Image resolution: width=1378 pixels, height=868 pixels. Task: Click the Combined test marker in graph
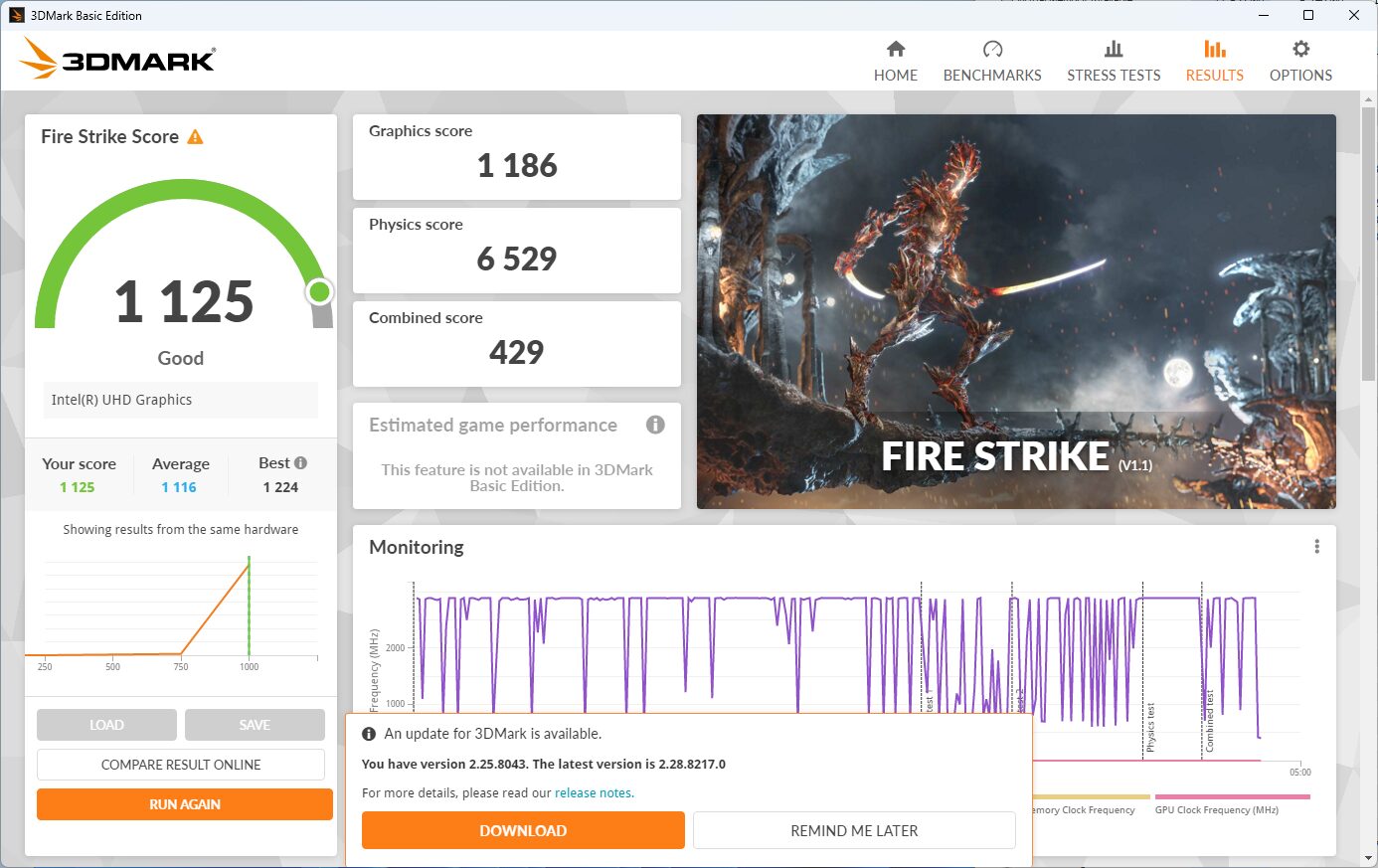[1210, 723]
